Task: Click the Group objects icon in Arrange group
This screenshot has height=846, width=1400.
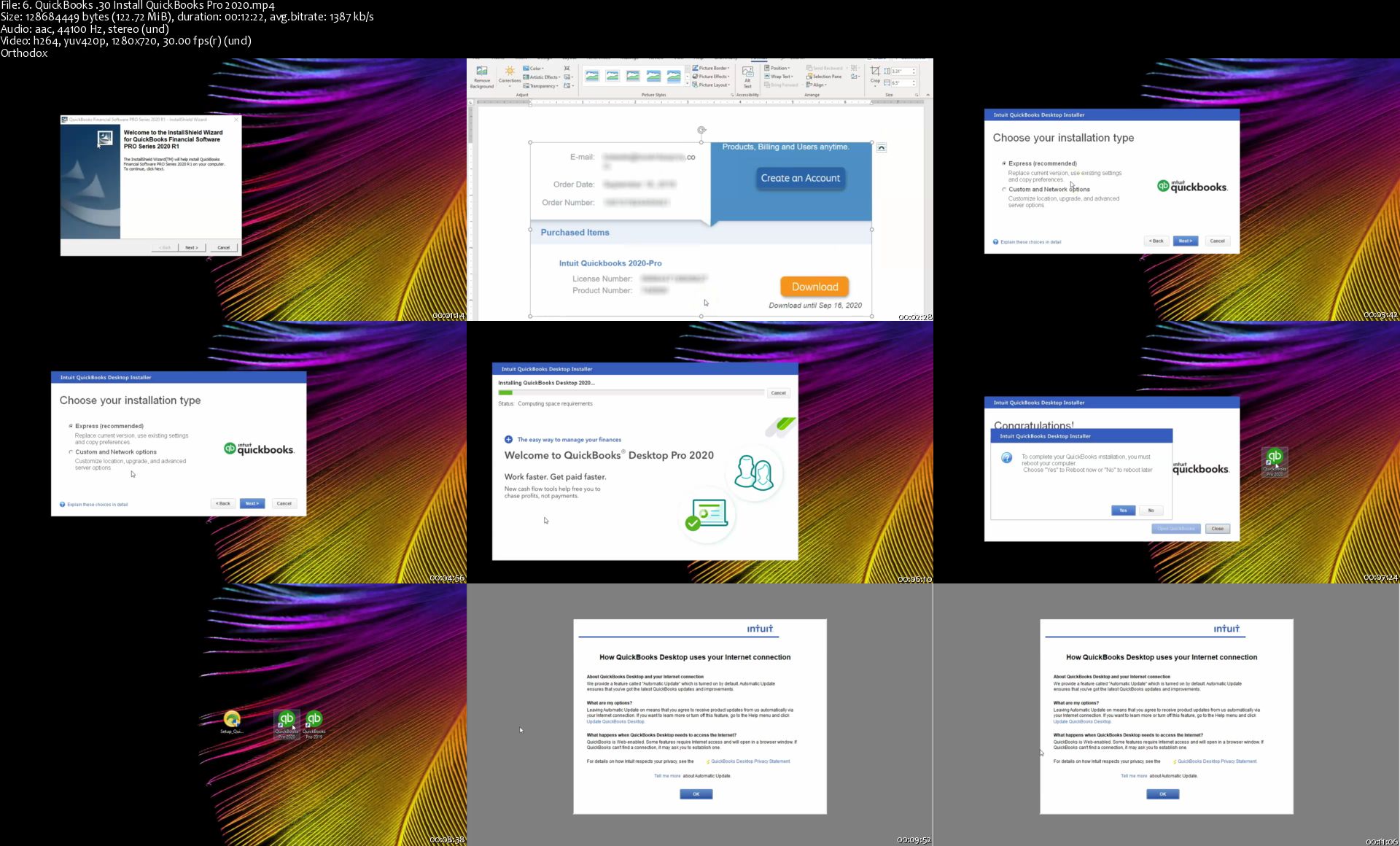Action: [x=855, y=68]
